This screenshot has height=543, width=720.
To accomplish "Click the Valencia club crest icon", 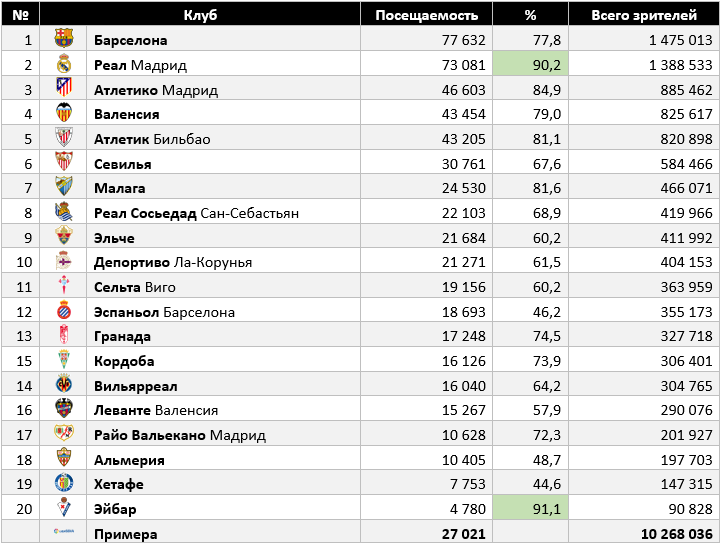I will click(64, 114).
